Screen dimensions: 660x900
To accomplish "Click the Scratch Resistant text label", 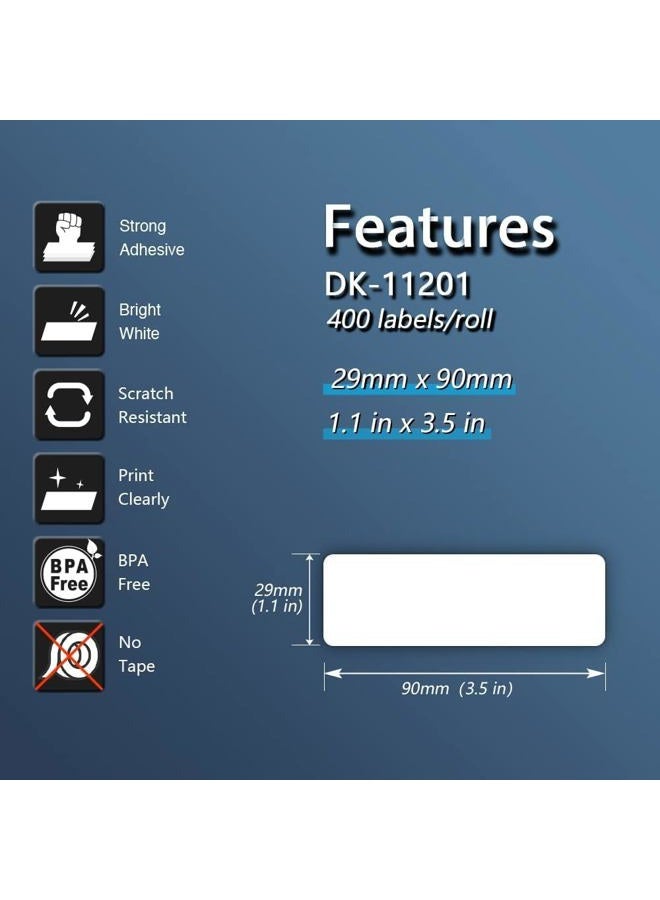I will pos(152,405).
